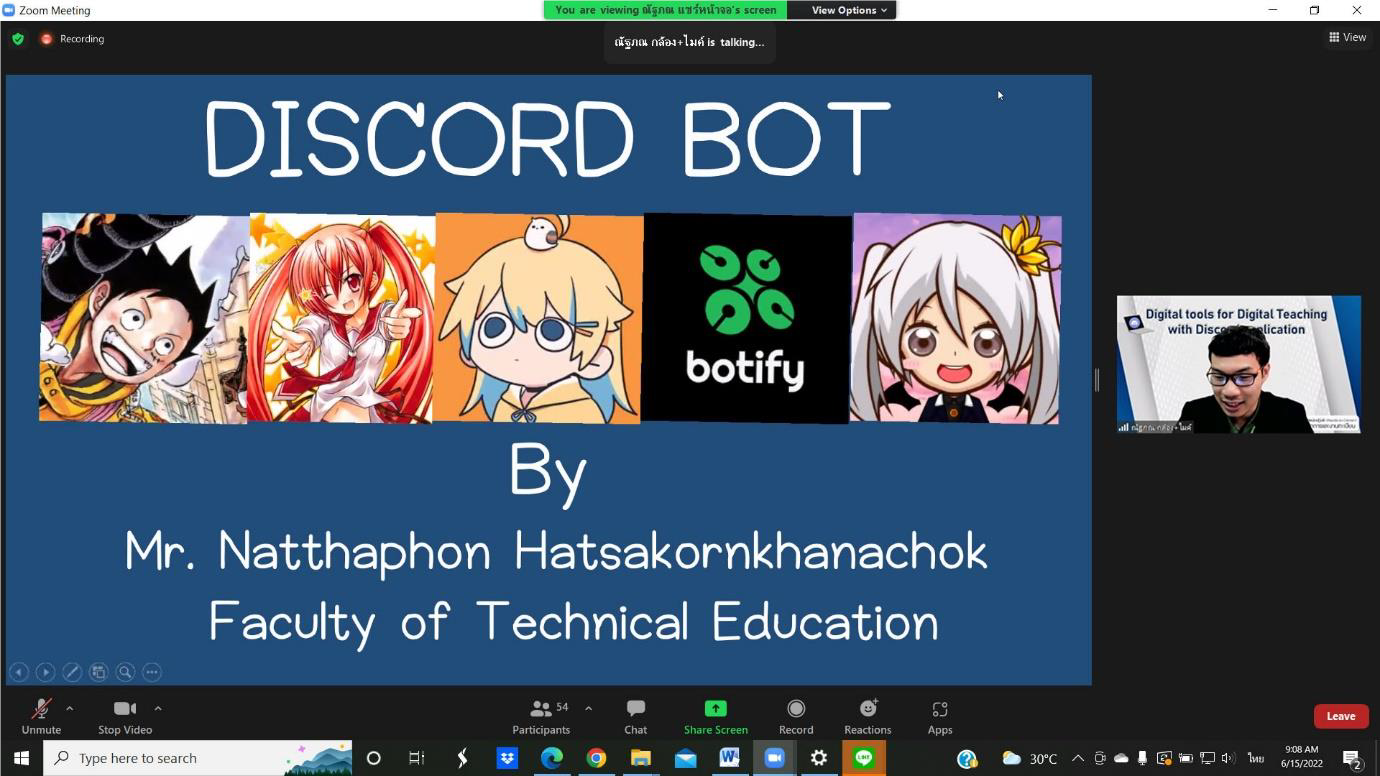Open Dropbox from taskbar
The image size is (1380, 776).
tap(507, 758)
